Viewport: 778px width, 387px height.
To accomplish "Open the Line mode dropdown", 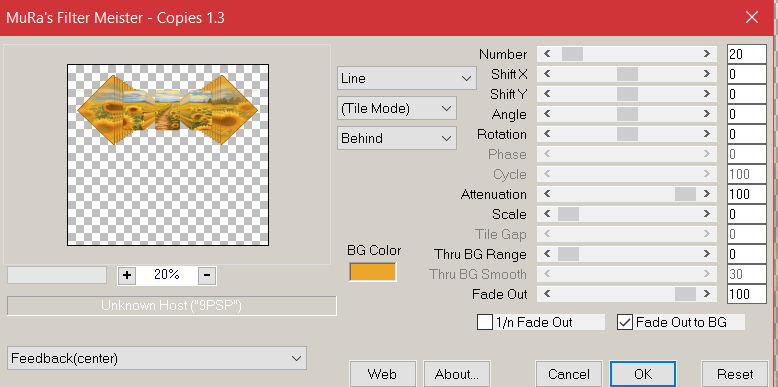I will 406,78.
